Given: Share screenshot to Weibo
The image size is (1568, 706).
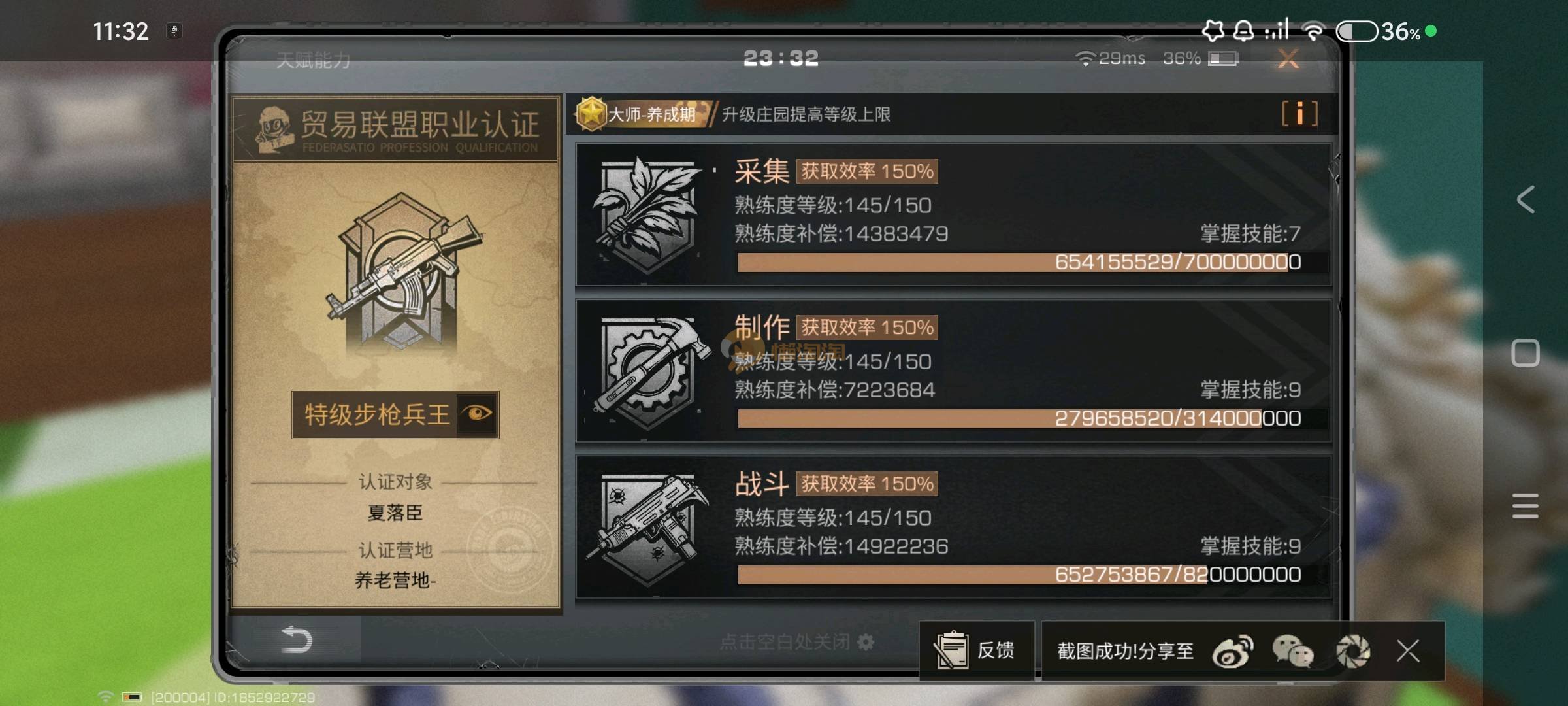Looking at the screenshot, I should pyautogui.click(x=1233, y=651).
